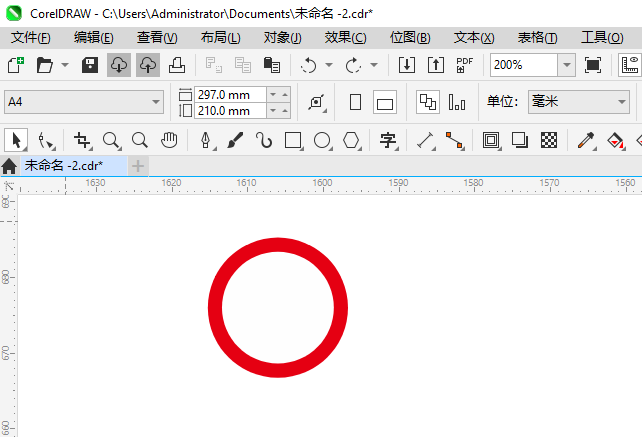Viewport: 642px width, 437px height.
Task: Select the Pick tool arrow
Action: (x=16, y=140)
